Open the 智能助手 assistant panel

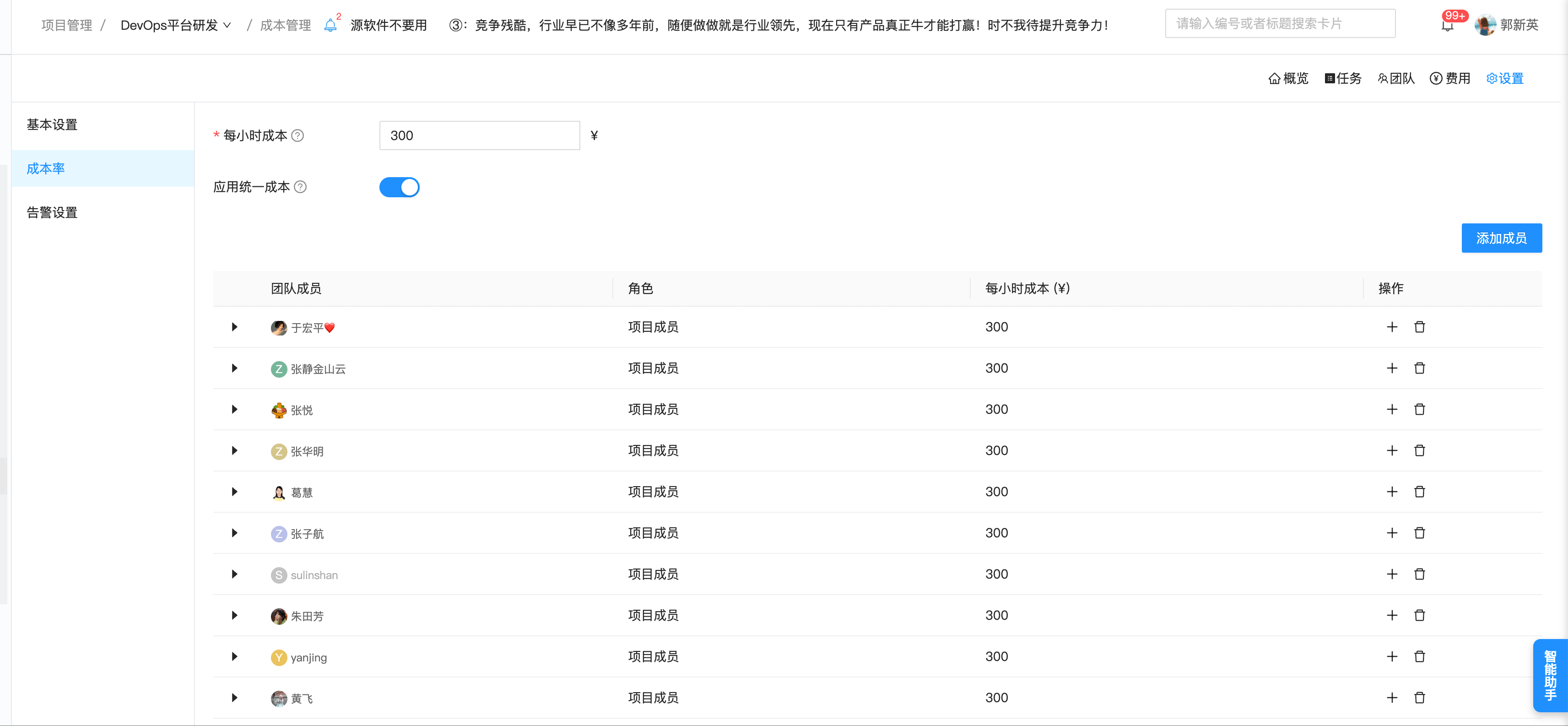coord(1552,676)
